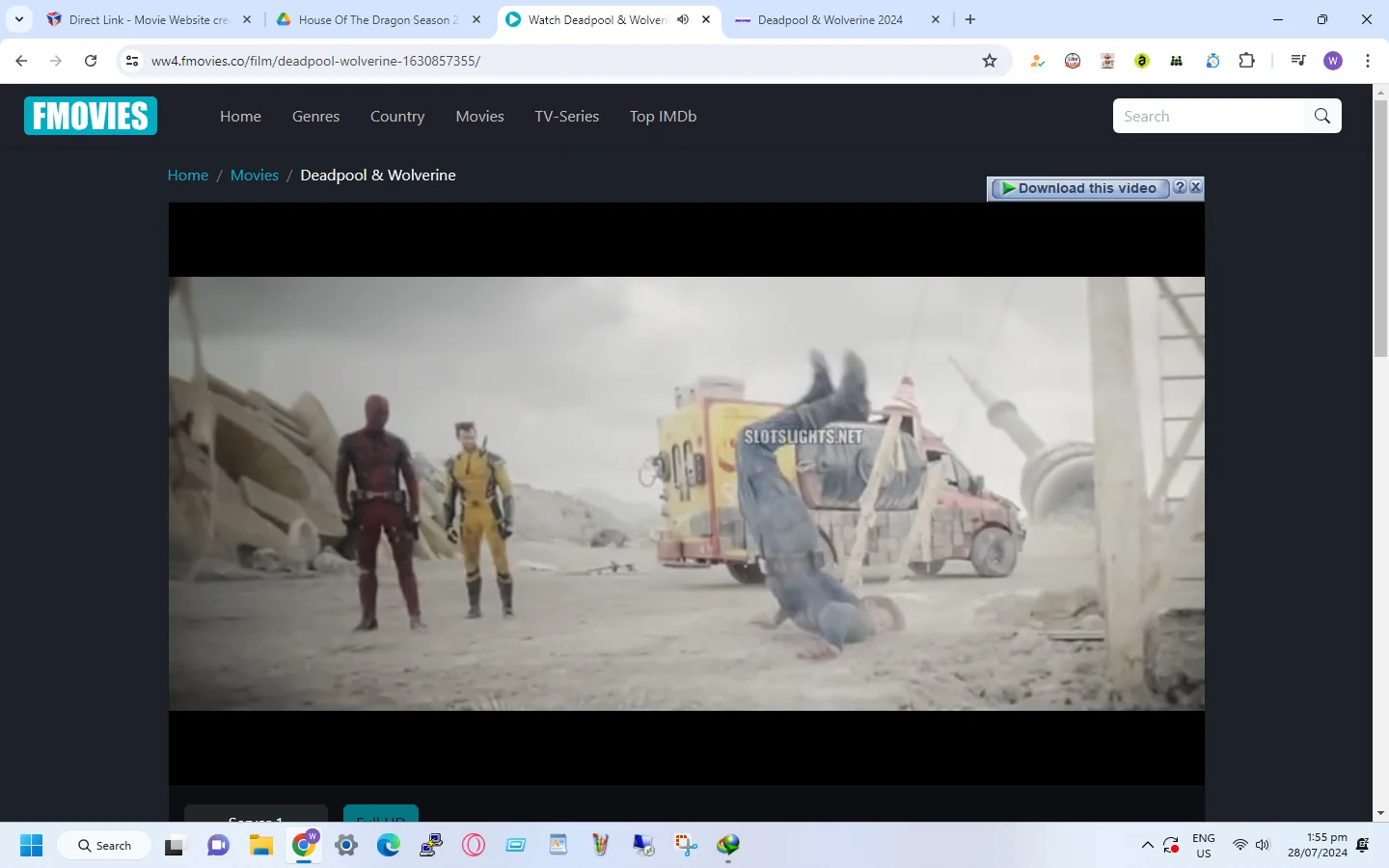Click into the FMovies search field
Screen dimensions: 1389x868
point(1210,116)
